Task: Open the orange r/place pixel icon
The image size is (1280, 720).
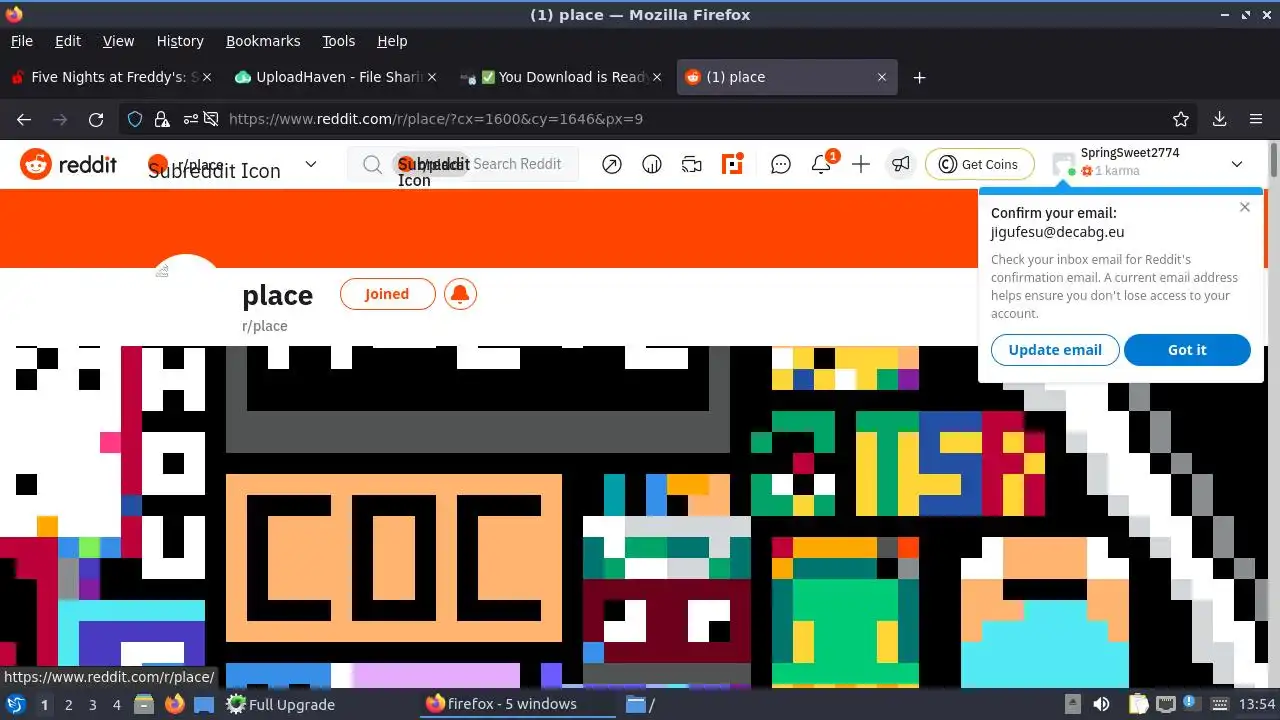Action: point(733,164)
